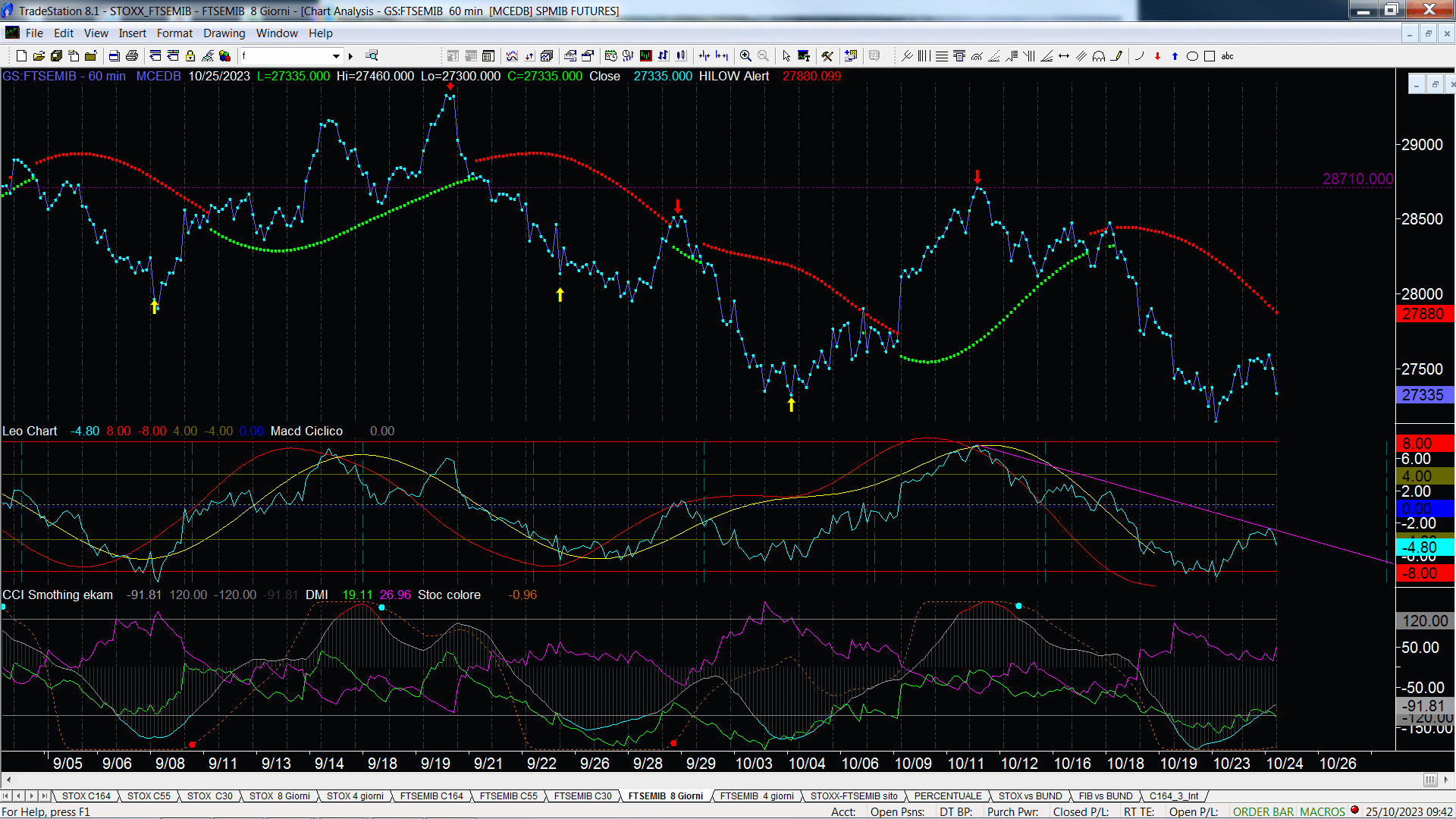Open the data window icon
The height and width of the screenshot is (819, 1456).
[488, 56]
